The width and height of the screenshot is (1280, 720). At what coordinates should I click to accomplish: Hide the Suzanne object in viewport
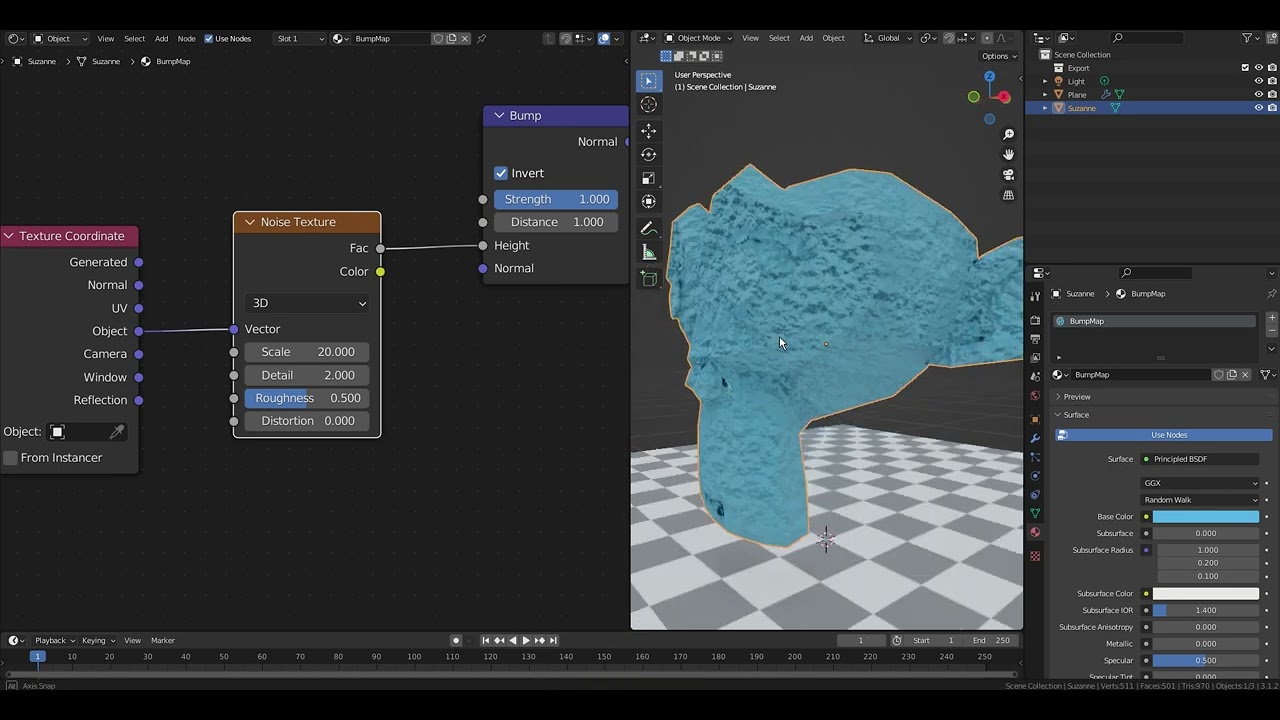click(1259, 107)
